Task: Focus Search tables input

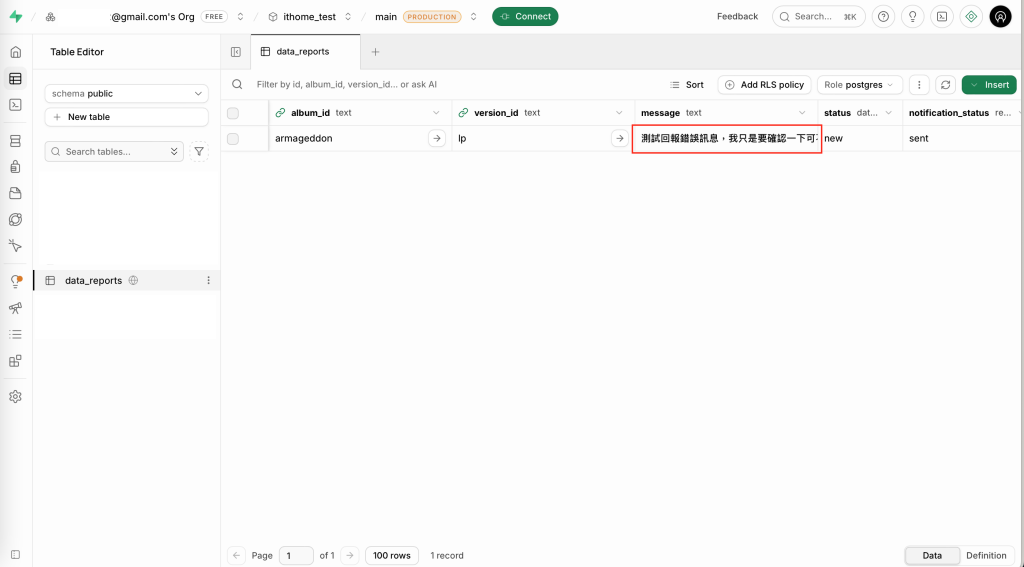Action: pos(114,152)
